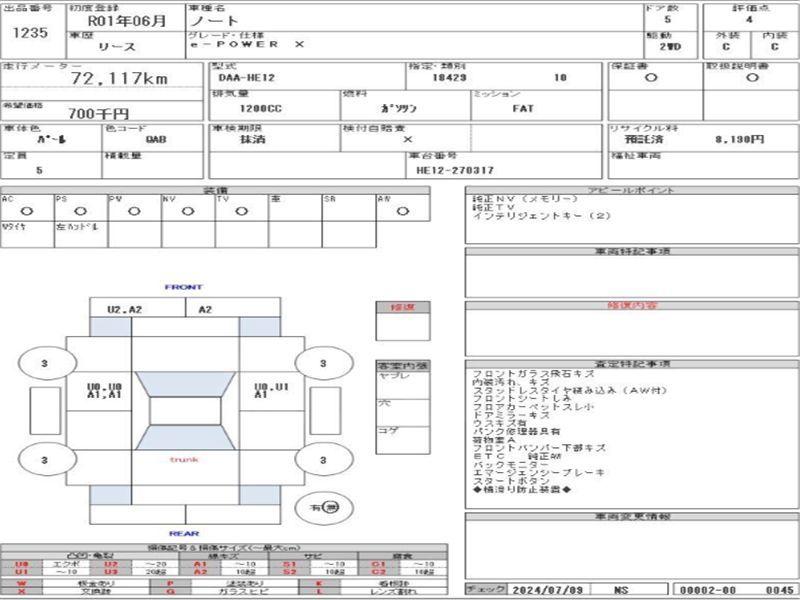Viewport: 800px width, 600px height.
Task: Select the note ◆横滑り防止装置◆
Action: pos(521,490)
